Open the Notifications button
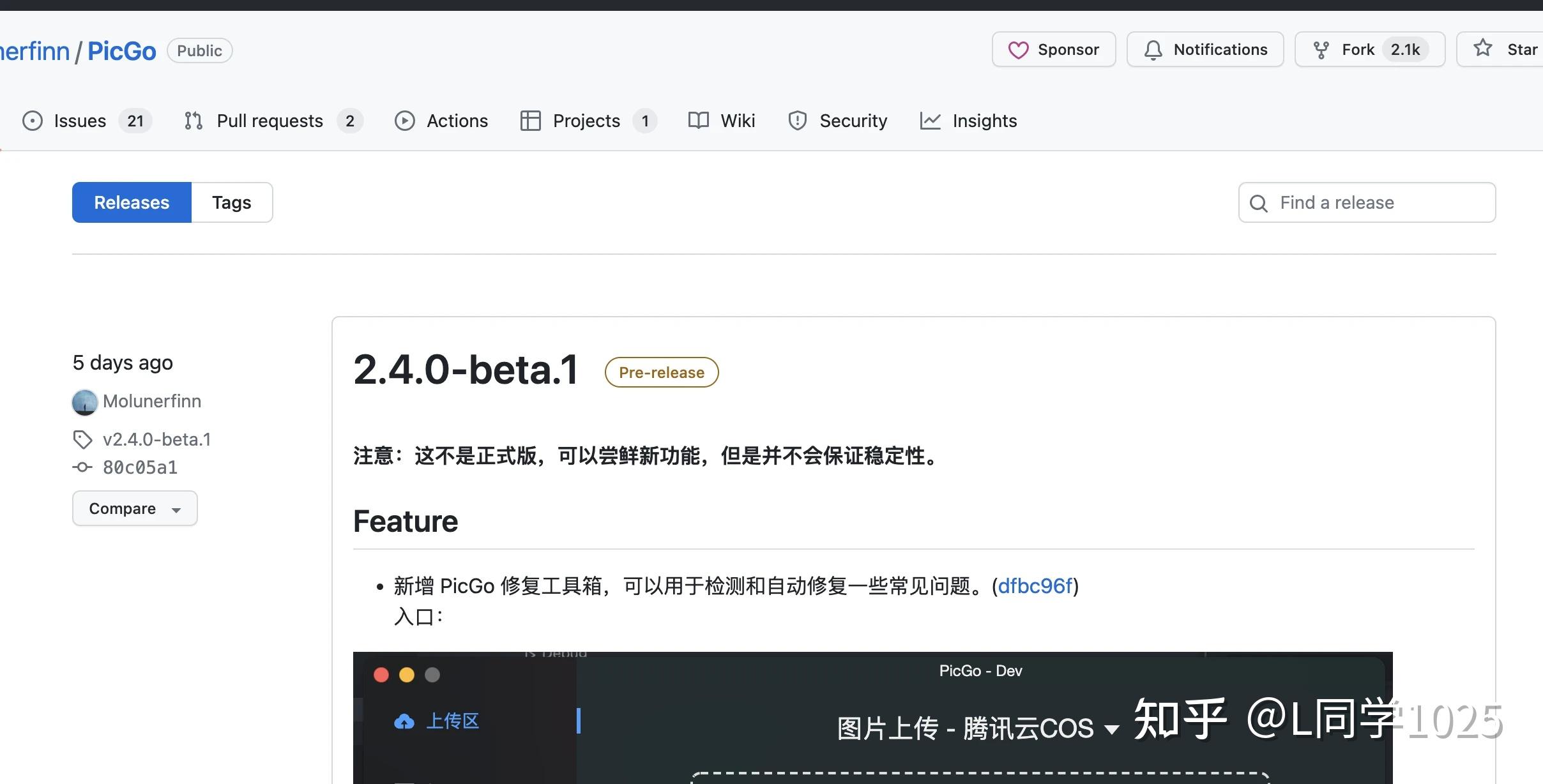 [1205, 49]
